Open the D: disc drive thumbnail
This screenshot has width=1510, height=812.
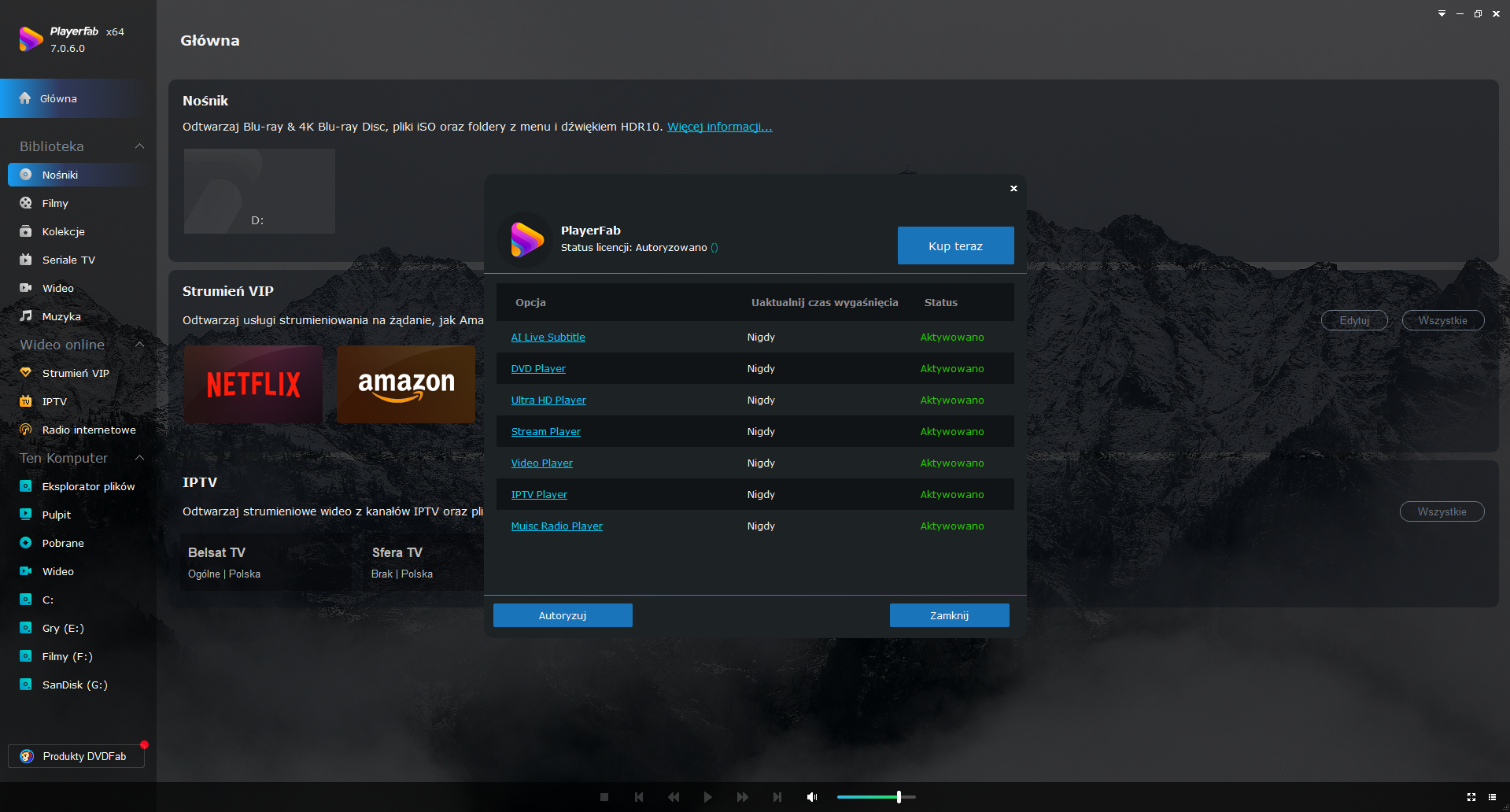click(x=260, y=191)
